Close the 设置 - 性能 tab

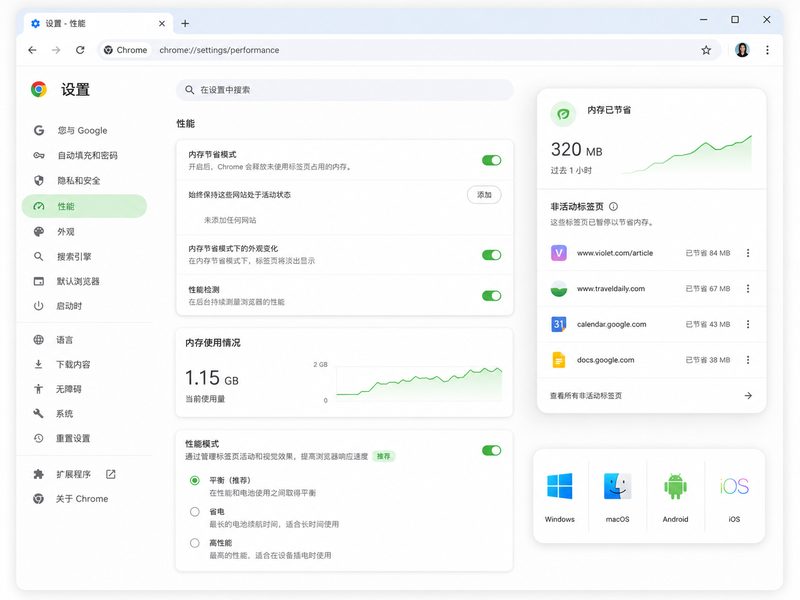pos(162,23)
